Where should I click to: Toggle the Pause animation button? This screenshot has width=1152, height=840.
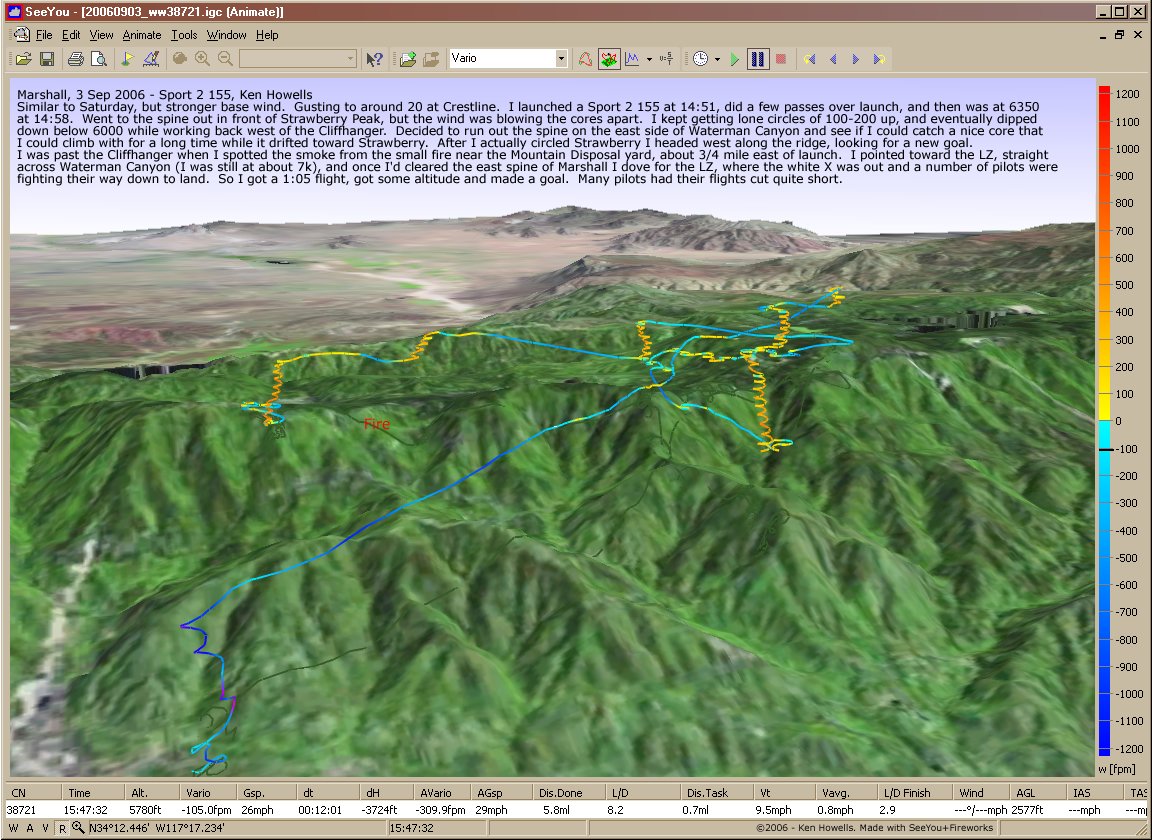(758, 59)
